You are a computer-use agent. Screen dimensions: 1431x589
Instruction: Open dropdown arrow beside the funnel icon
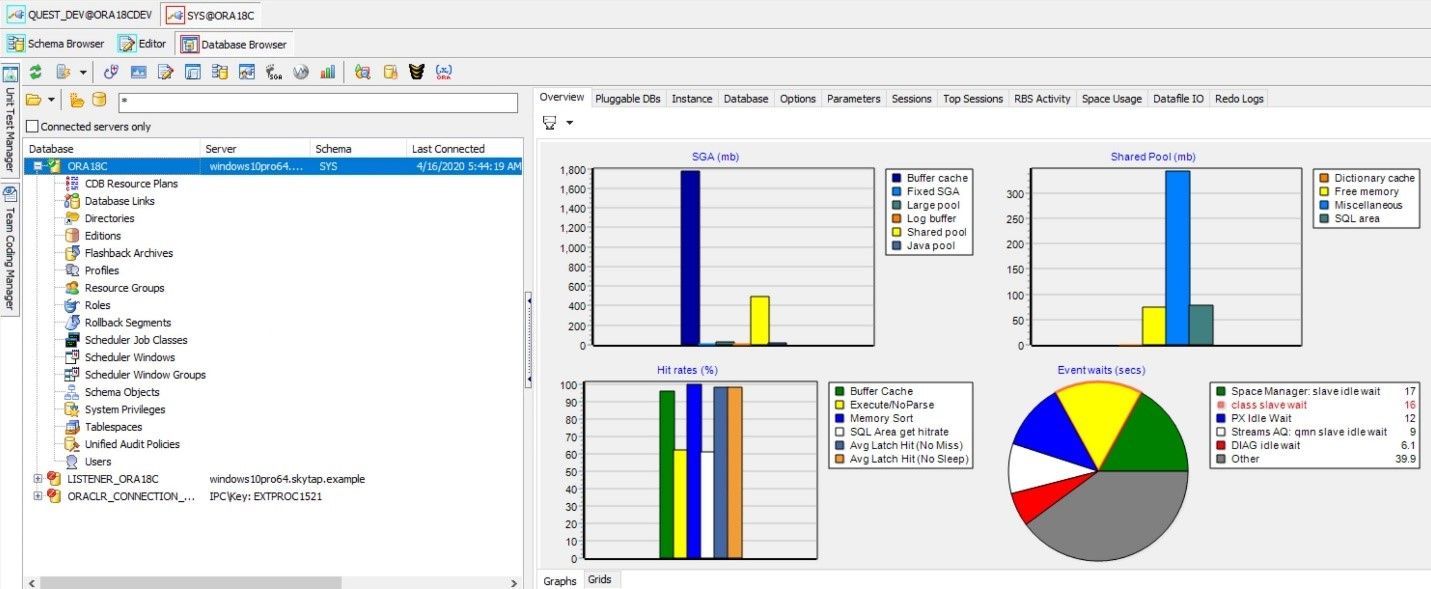pos(569,123)
